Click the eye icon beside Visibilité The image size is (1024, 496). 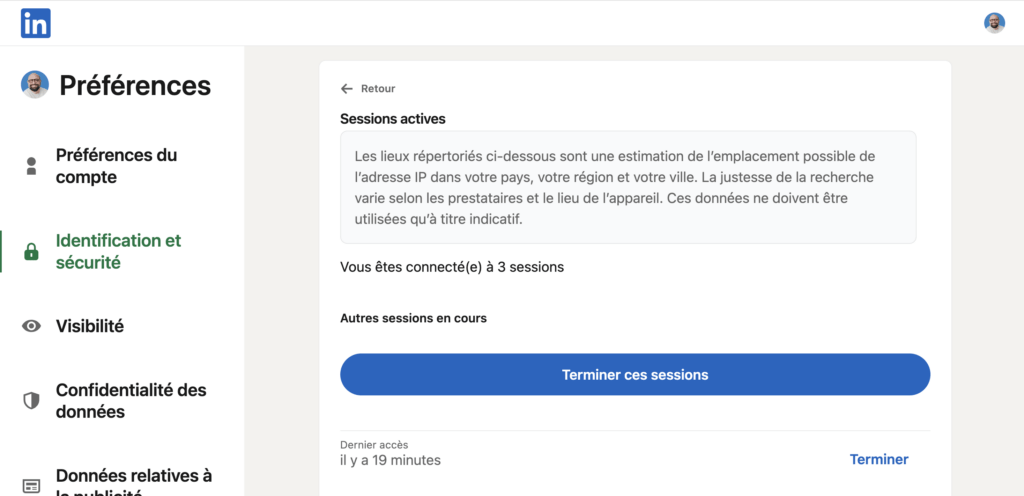tap(32, 326)
